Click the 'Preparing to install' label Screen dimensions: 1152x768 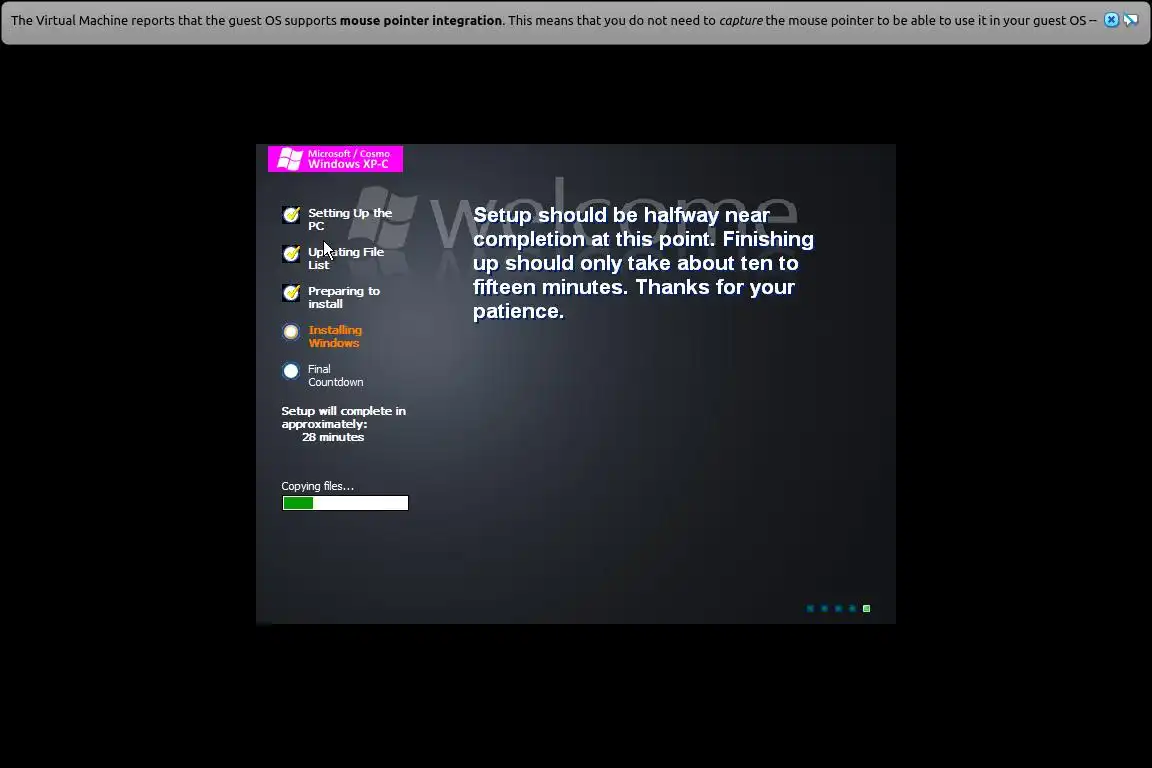(344, 297)
